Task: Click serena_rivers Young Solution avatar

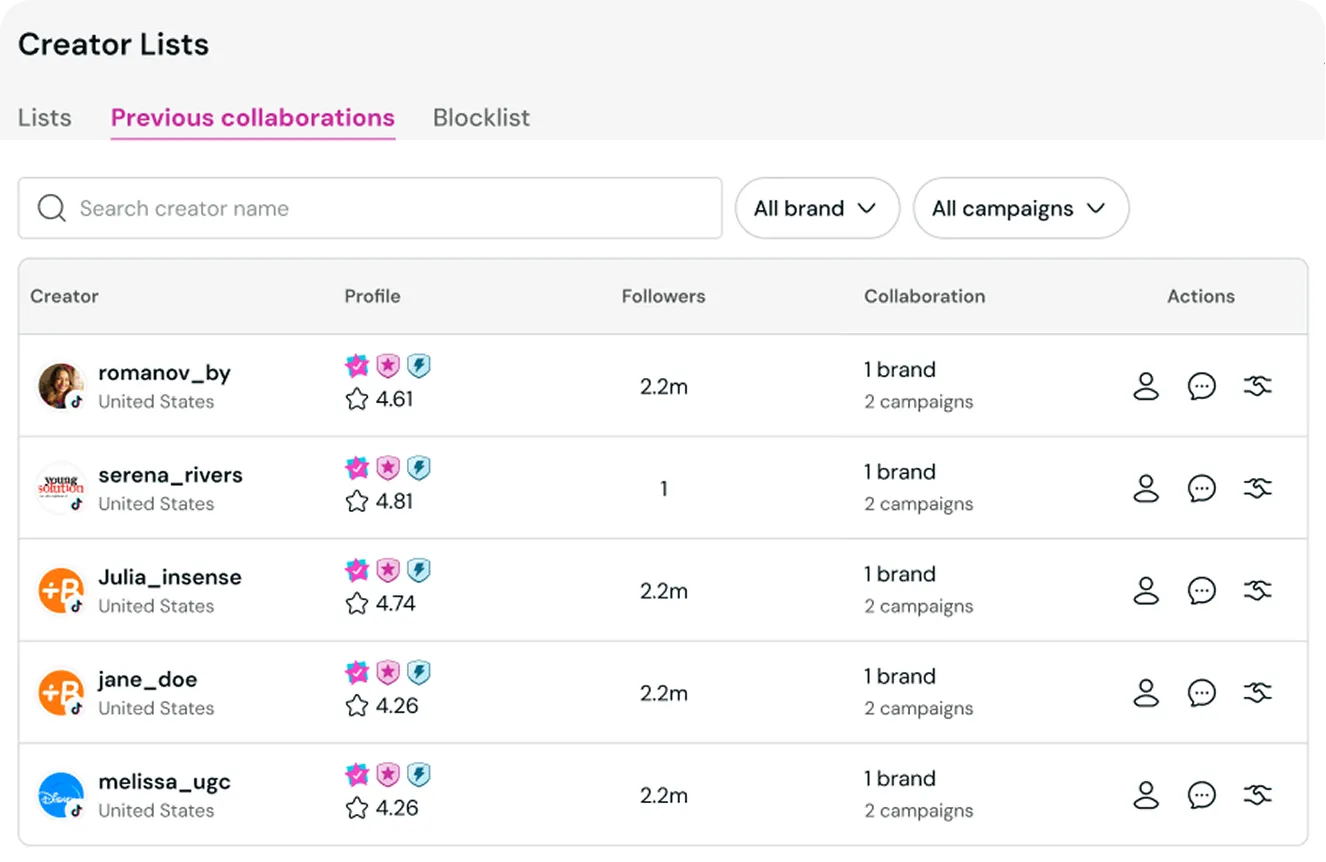Action: tap(61, 488)
